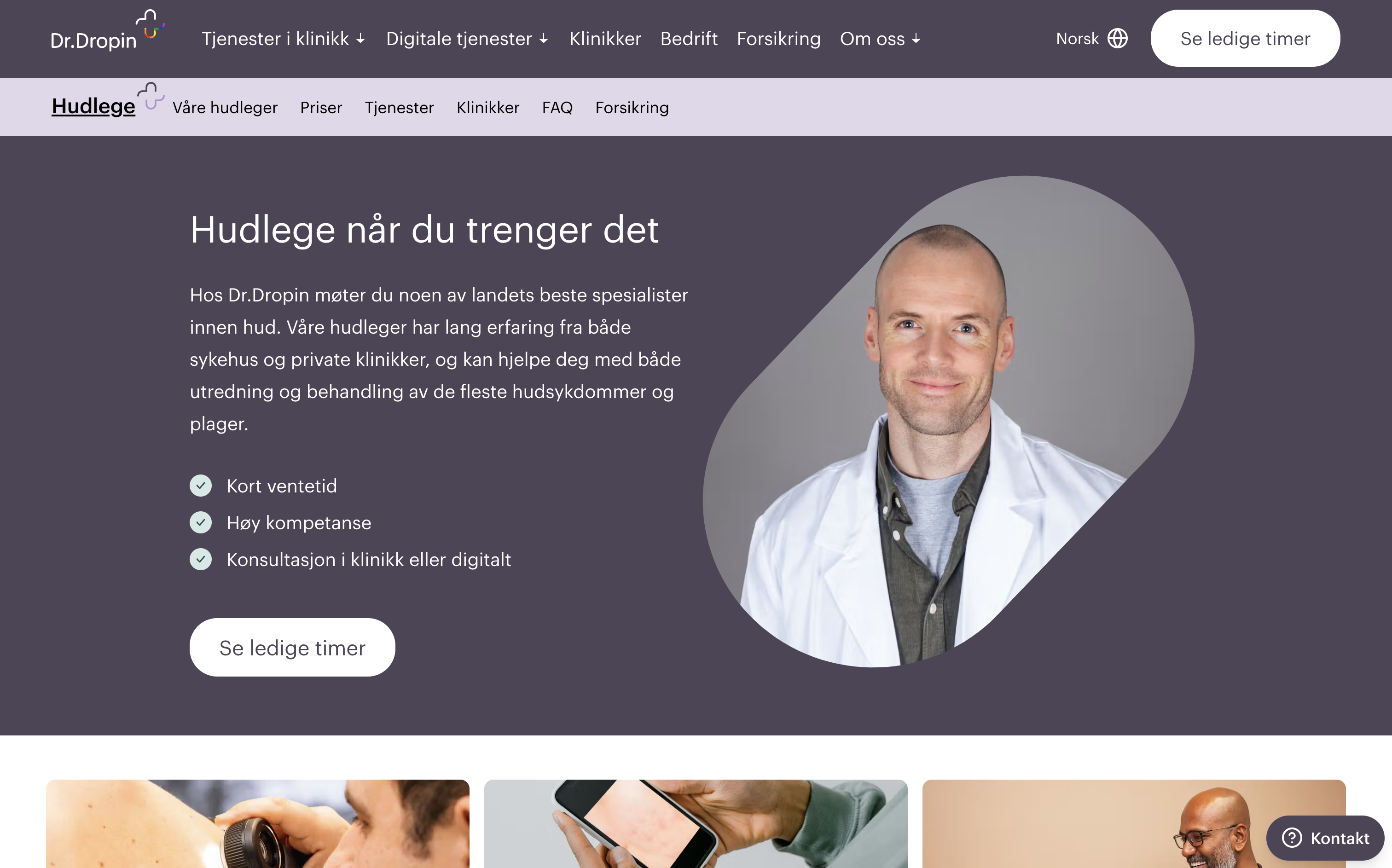Click the Dr.Dropin logo in header

pos(107,31)
